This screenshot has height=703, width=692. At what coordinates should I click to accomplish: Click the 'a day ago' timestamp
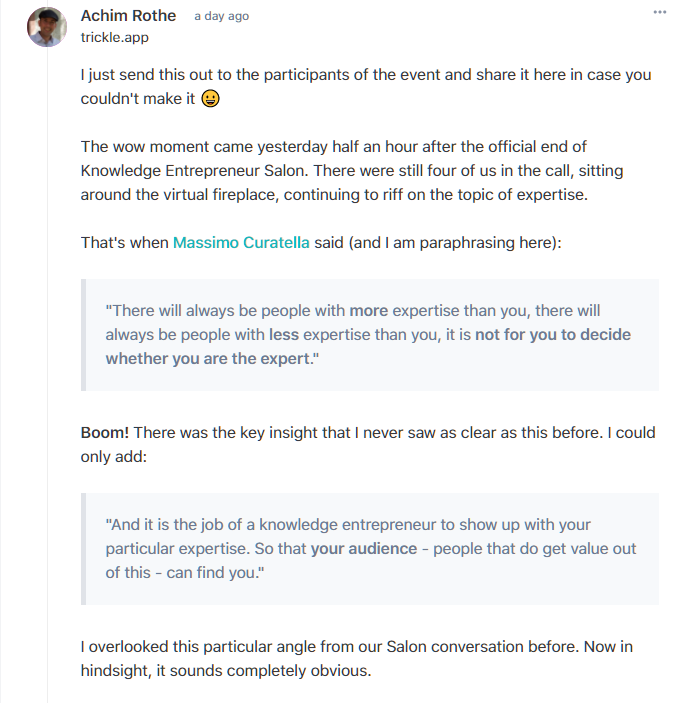221,16
